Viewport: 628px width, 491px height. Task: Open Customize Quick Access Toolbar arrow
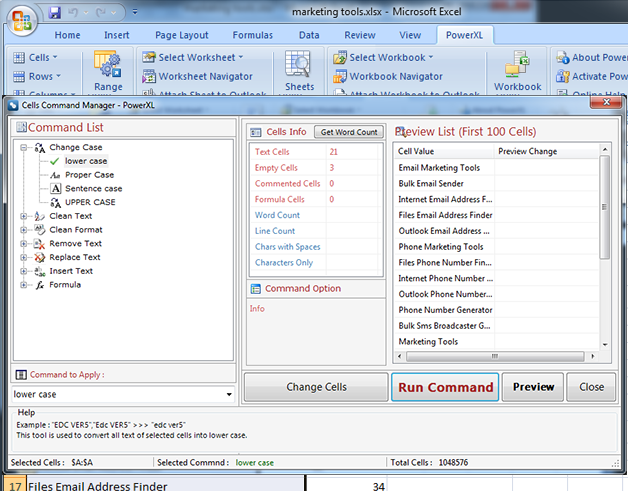pyautogui.click(x=135, y=12)
